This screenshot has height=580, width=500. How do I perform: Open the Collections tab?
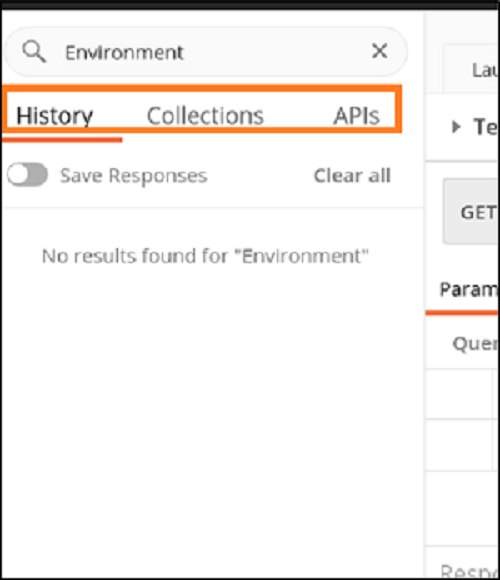205,116
